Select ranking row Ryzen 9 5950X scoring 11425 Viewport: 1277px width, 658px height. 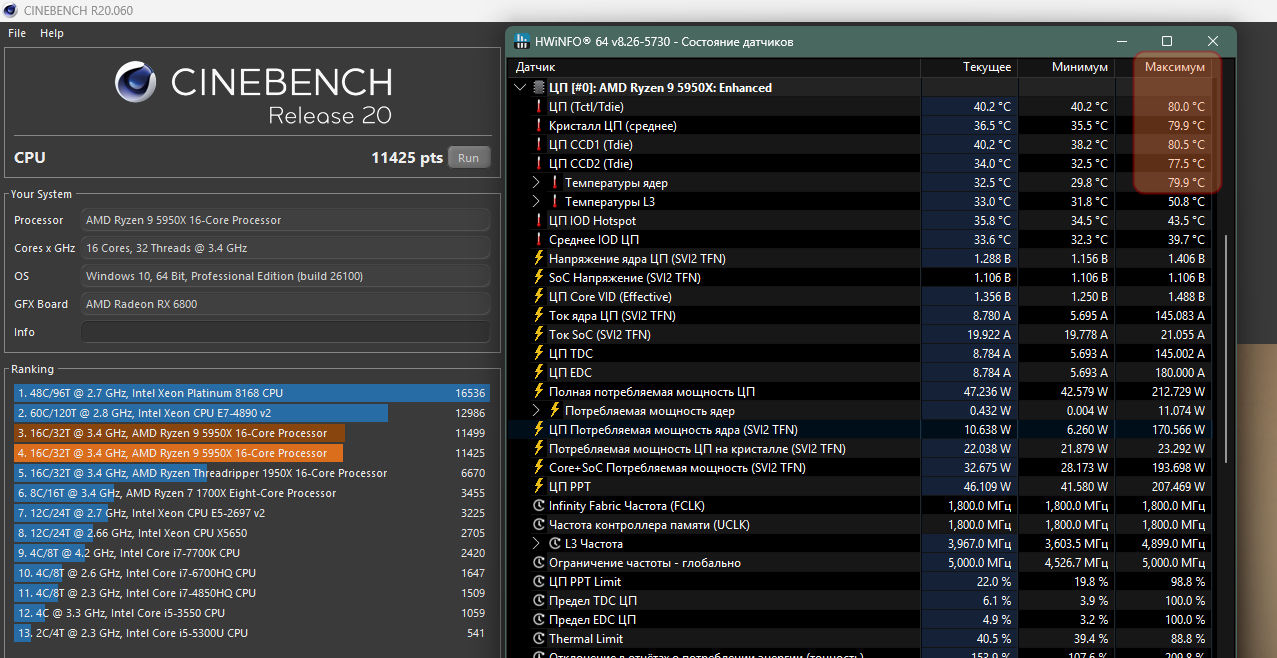point(250,453)
